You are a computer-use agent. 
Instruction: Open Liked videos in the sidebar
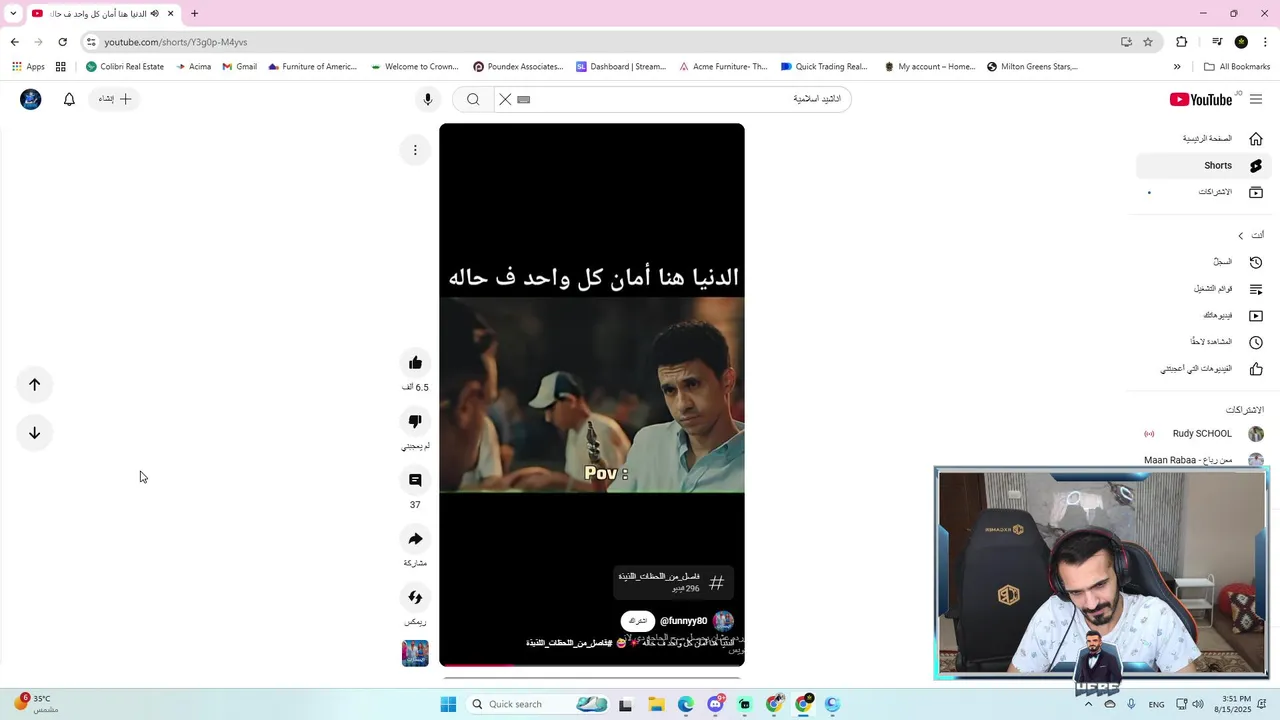point(1204,369)
